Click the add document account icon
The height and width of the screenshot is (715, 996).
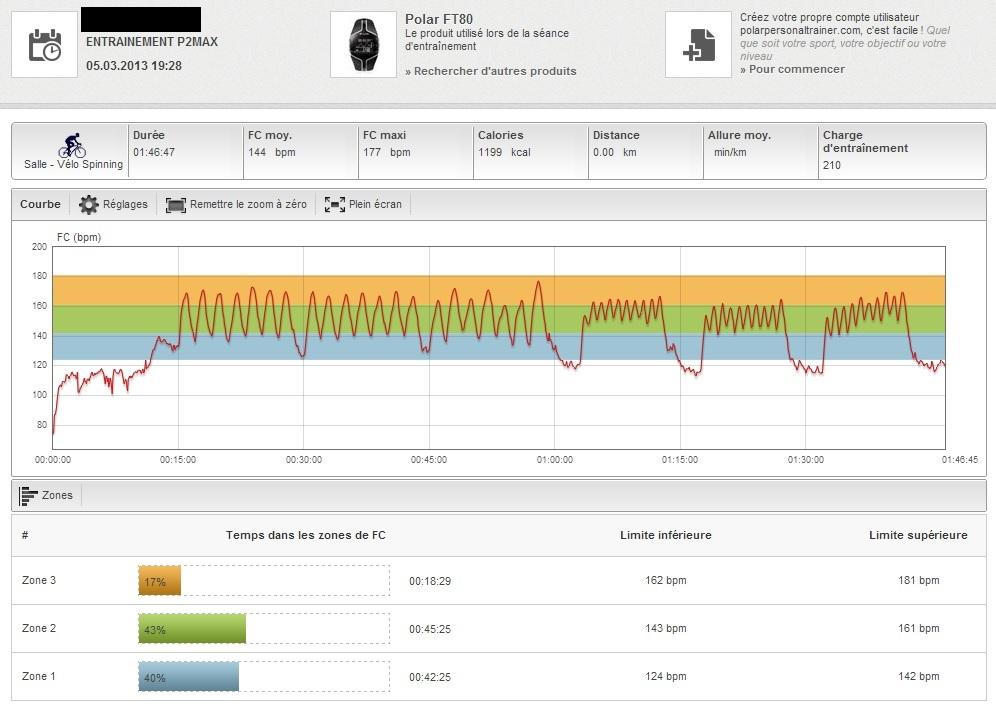click(698, 45)
